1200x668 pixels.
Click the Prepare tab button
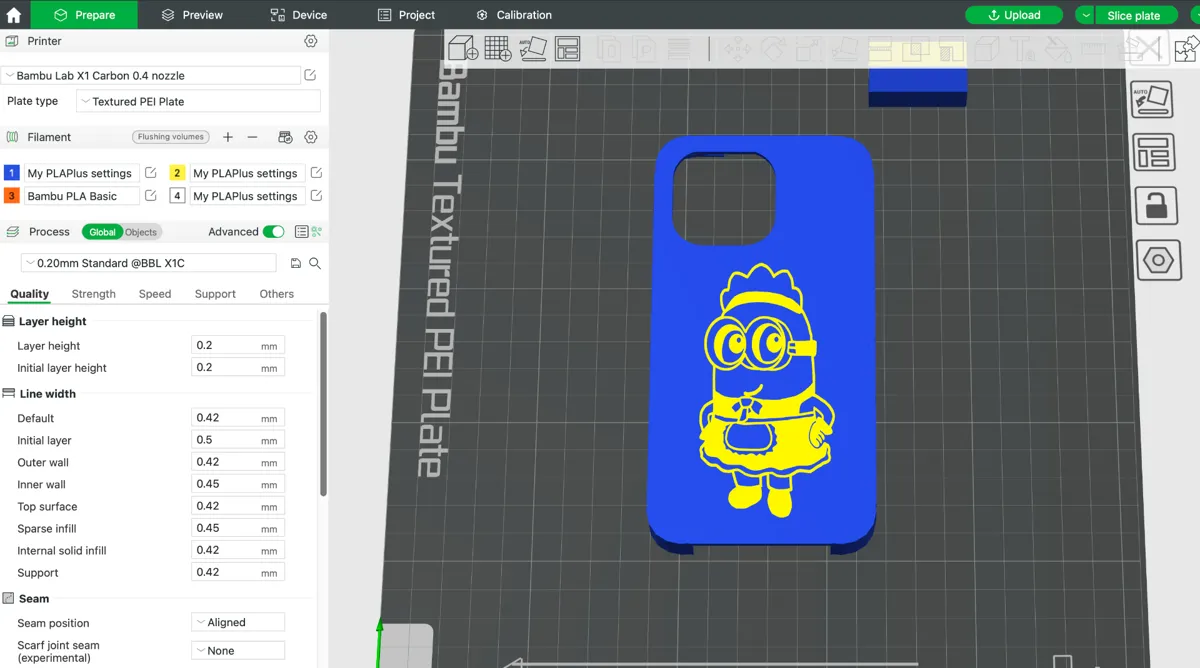pyautogui.click(x=84, y=15)
